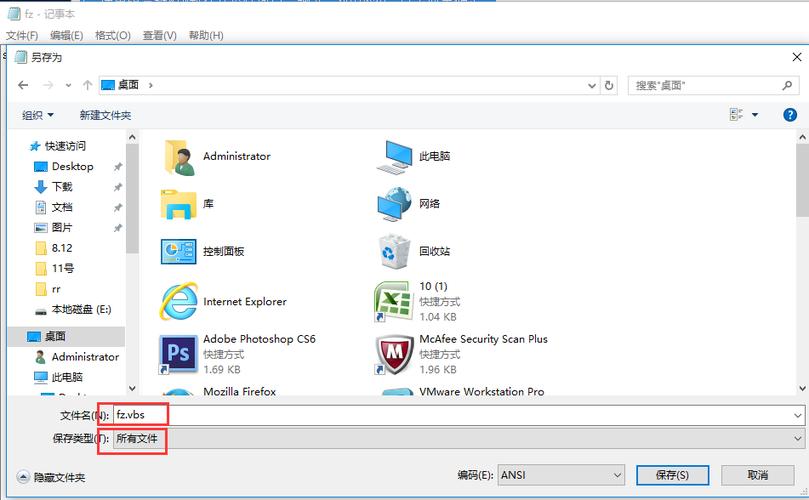
Task: Collapse folders with 隐藏文件夹 toggle
Action: [x=51, y=477]
